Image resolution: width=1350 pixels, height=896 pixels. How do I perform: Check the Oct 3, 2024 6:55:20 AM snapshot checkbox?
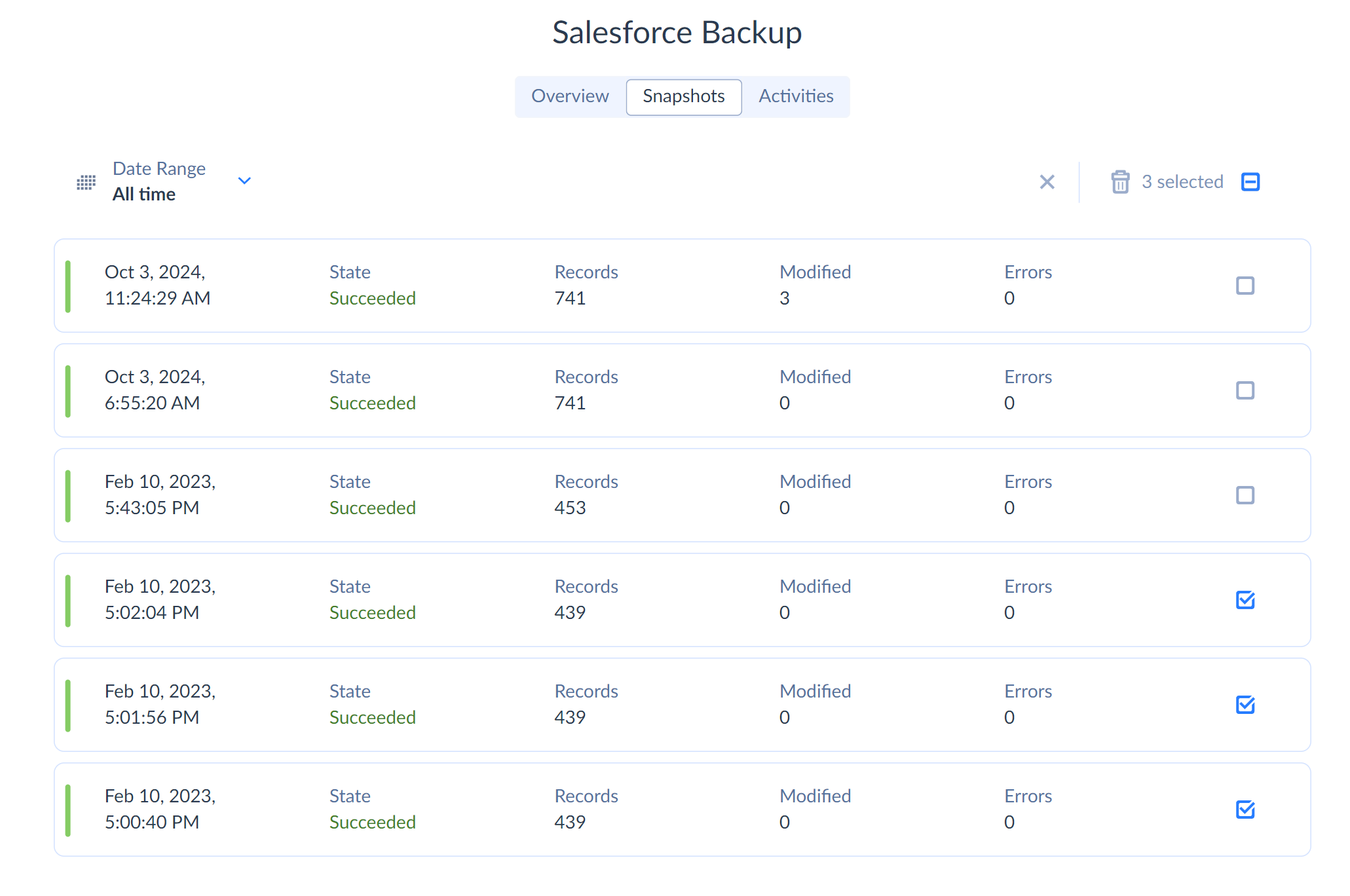[x=1245, y=390]
